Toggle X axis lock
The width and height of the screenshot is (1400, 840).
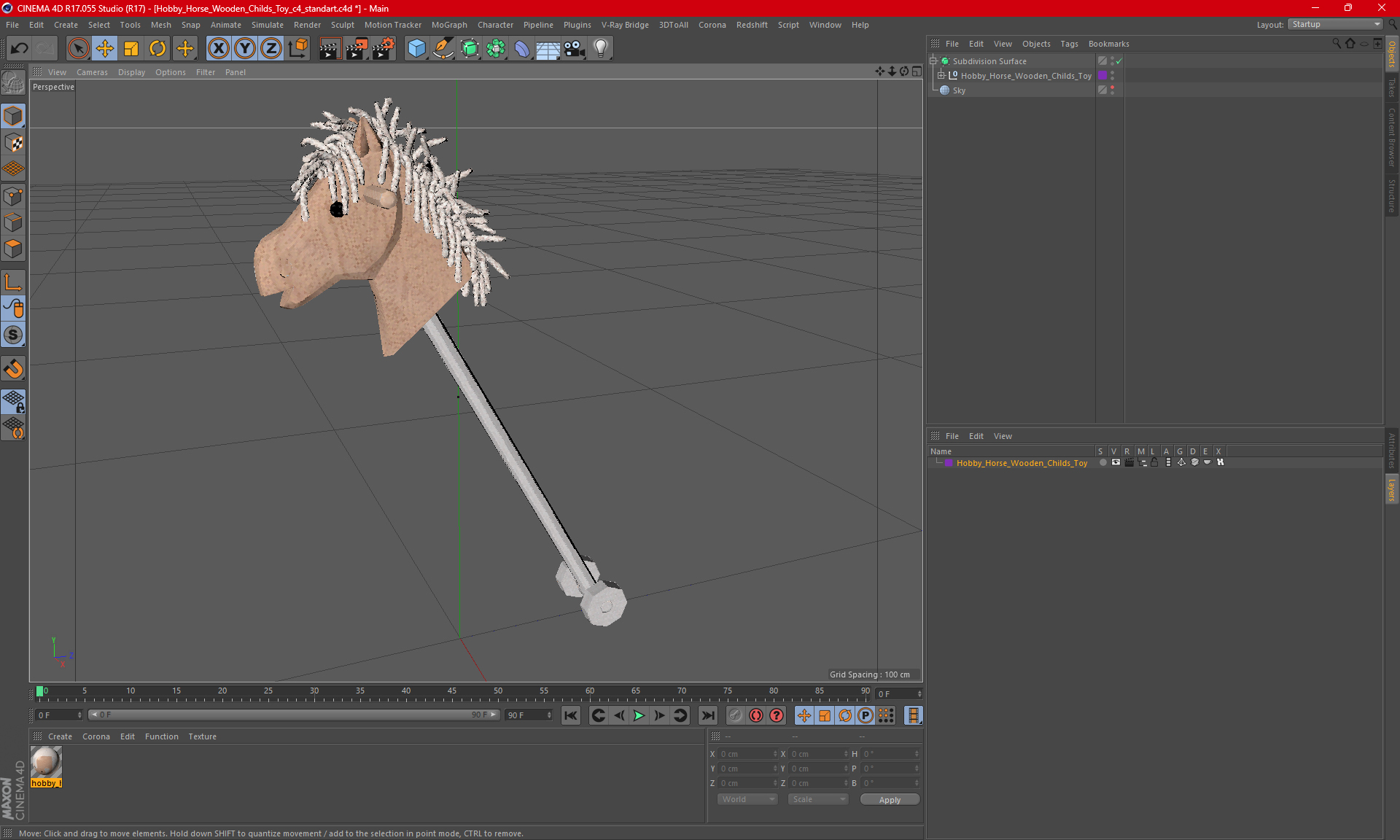tap(218, 48)
